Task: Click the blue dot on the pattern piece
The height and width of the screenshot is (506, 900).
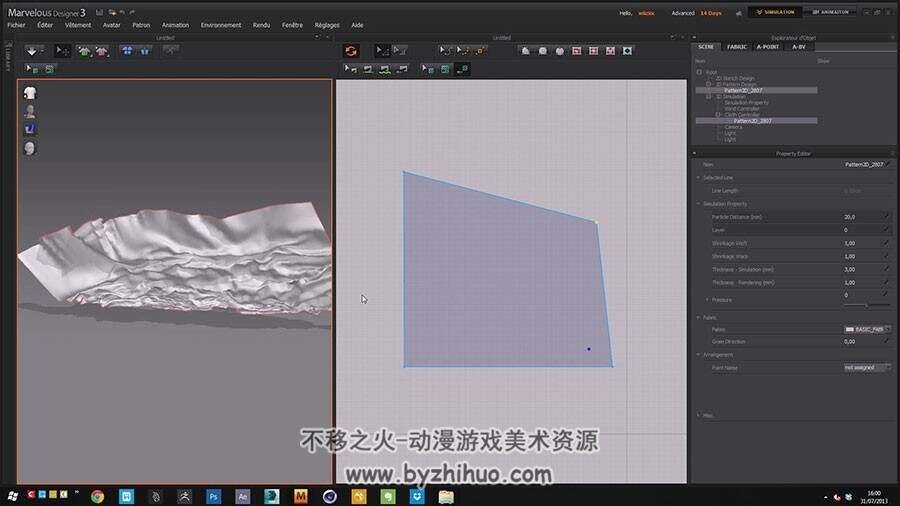Action: pos(588,349)
